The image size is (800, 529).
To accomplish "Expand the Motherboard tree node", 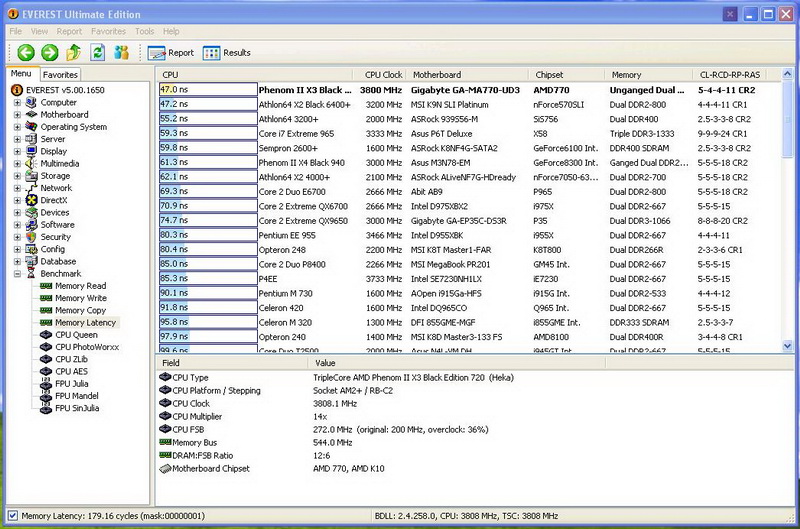I will pos(17,114).
